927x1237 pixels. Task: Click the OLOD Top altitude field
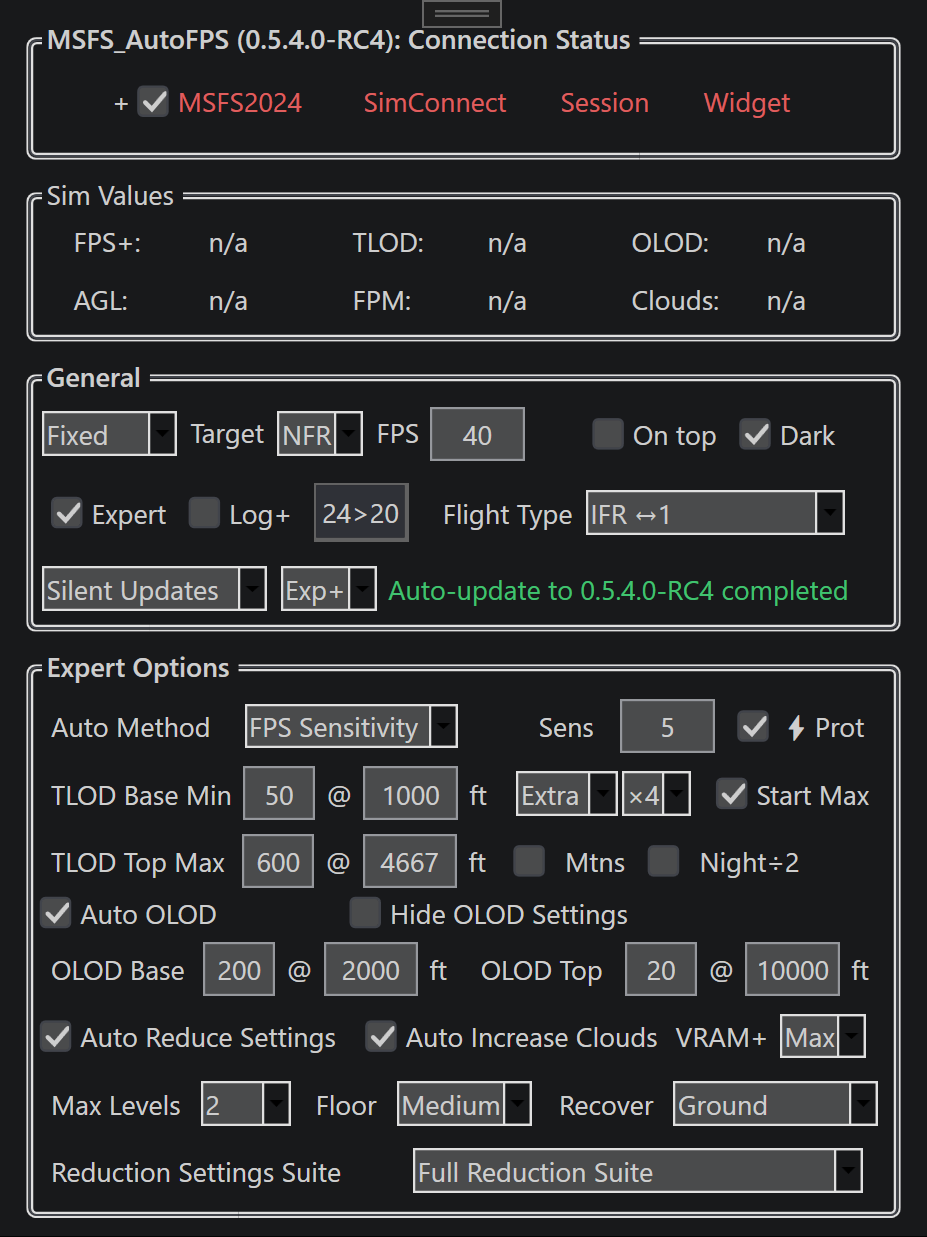click(793, 970)
